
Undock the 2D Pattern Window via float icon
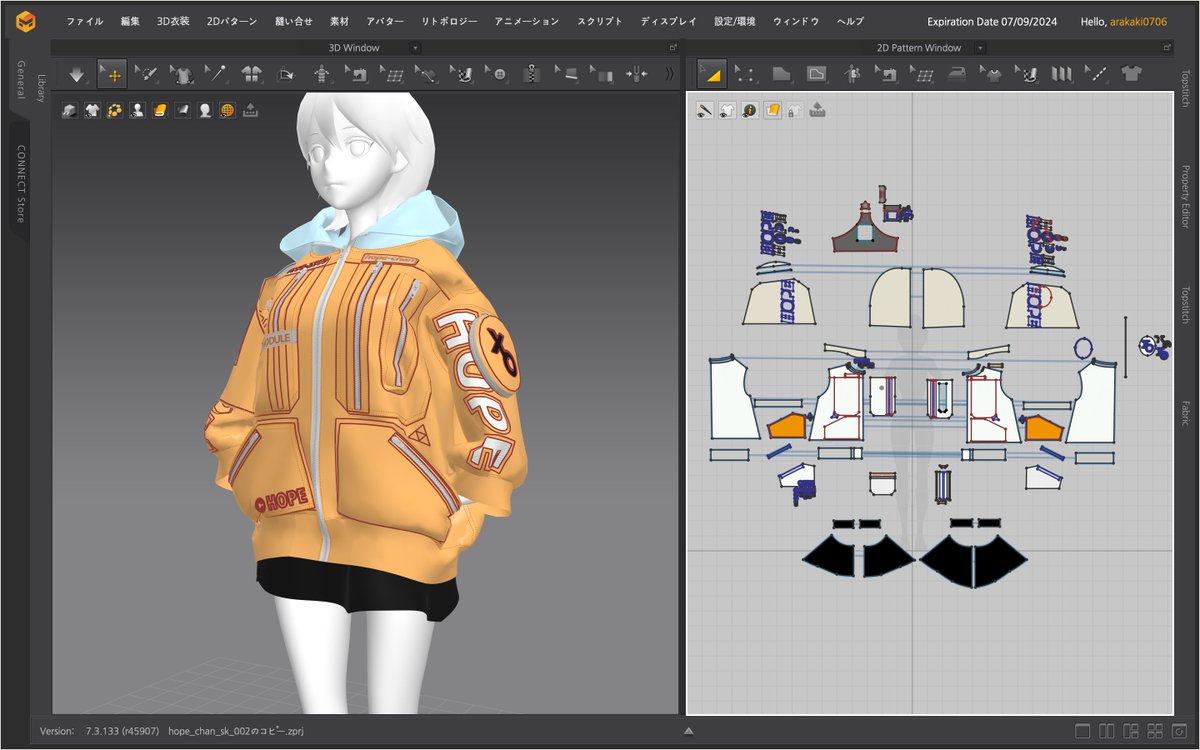1168,48
